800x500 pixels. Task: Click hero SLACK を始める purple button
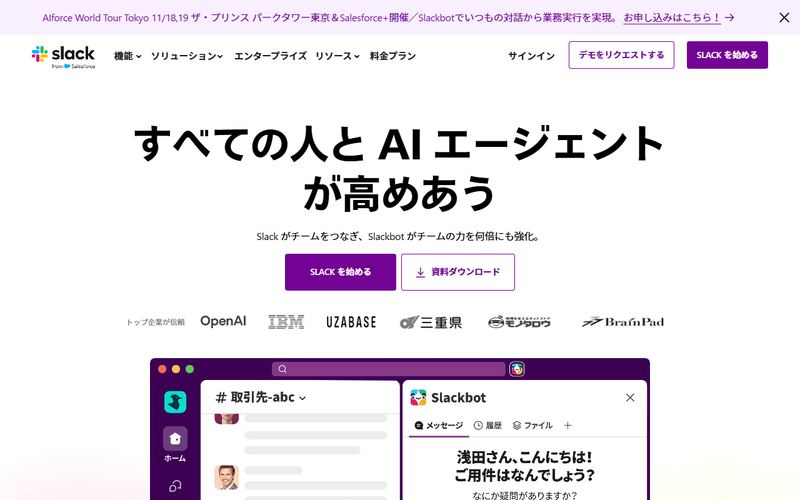click(x=340, y=272)
